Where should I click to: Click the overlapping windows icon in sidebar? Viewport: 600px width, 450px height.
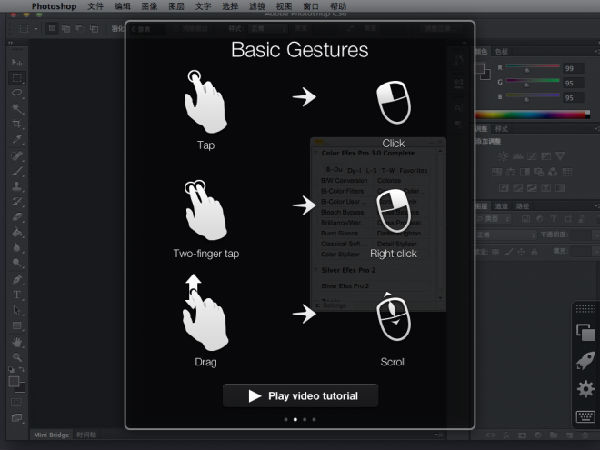586,333
